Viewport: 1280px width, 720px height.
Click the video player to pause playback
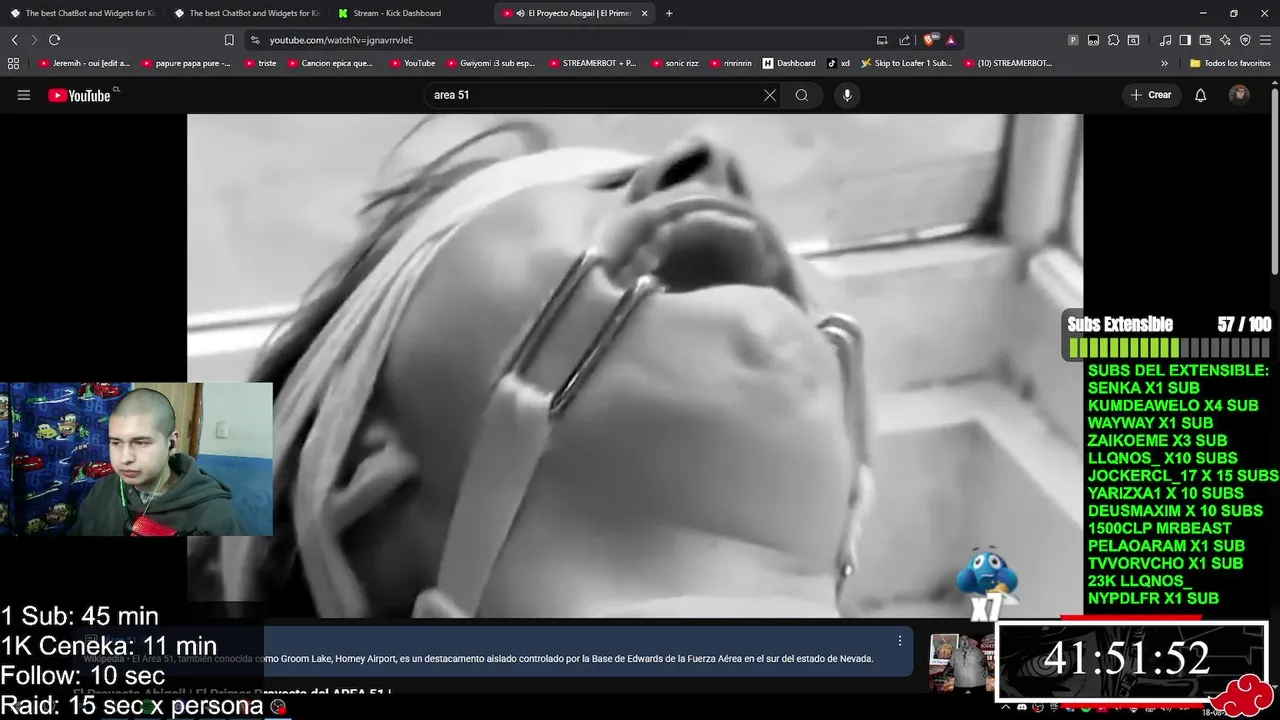[635, 365]
